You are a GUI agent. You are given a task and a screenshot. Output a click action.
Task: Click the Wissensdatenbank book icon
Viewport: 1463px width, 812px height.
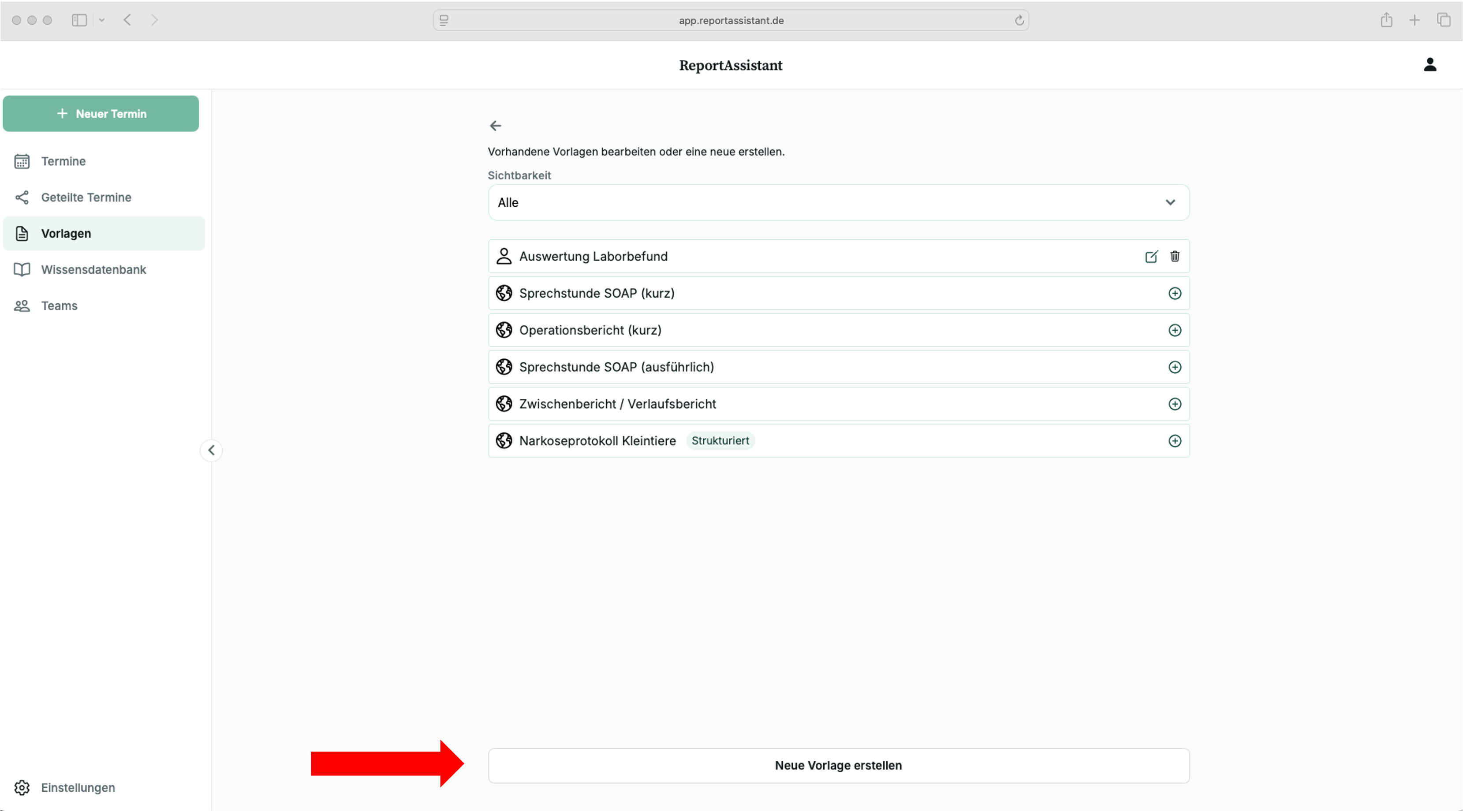(22, 270)
